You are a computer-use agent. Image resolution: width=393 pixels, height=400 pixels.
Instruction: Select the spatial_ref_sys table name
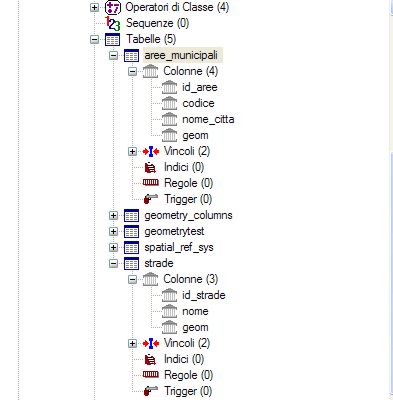(x=179, y=248)
